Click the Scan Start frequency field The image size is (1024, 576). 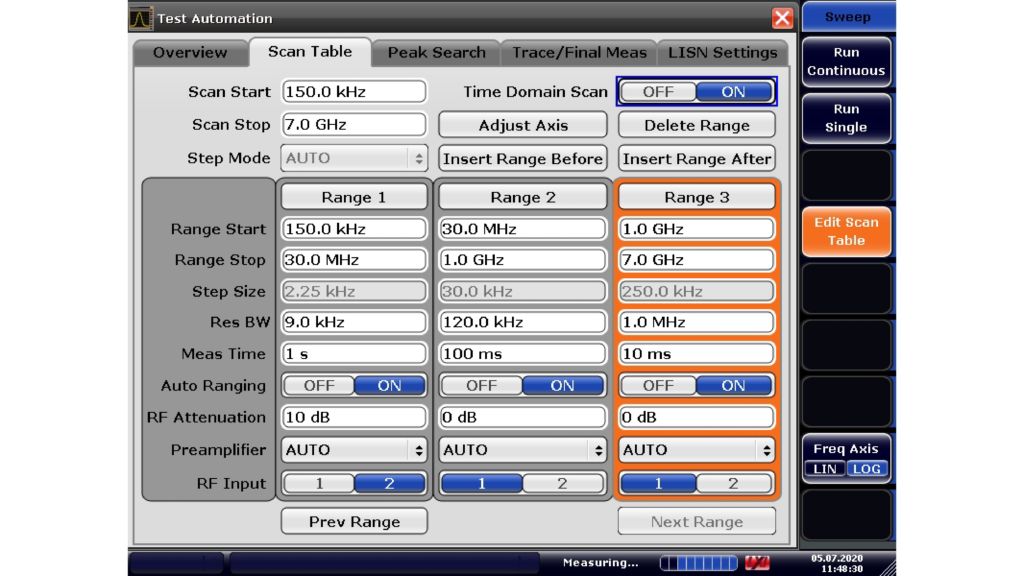click(x=354, y=92)
